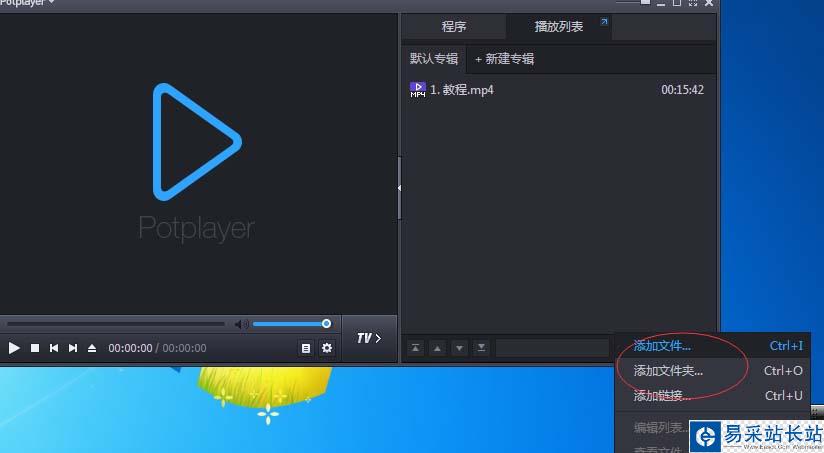This screenshot has height=453, width=824.
Task: Choose 添加链接... from the context menu
Action: coord(713,395)
